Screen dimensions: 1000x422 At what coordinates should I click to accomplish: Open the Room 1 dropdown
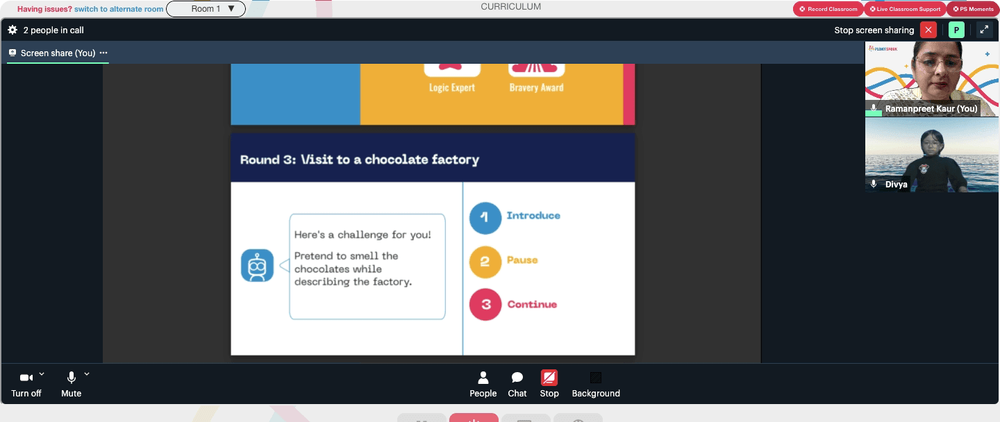click(x=206, y=9)
